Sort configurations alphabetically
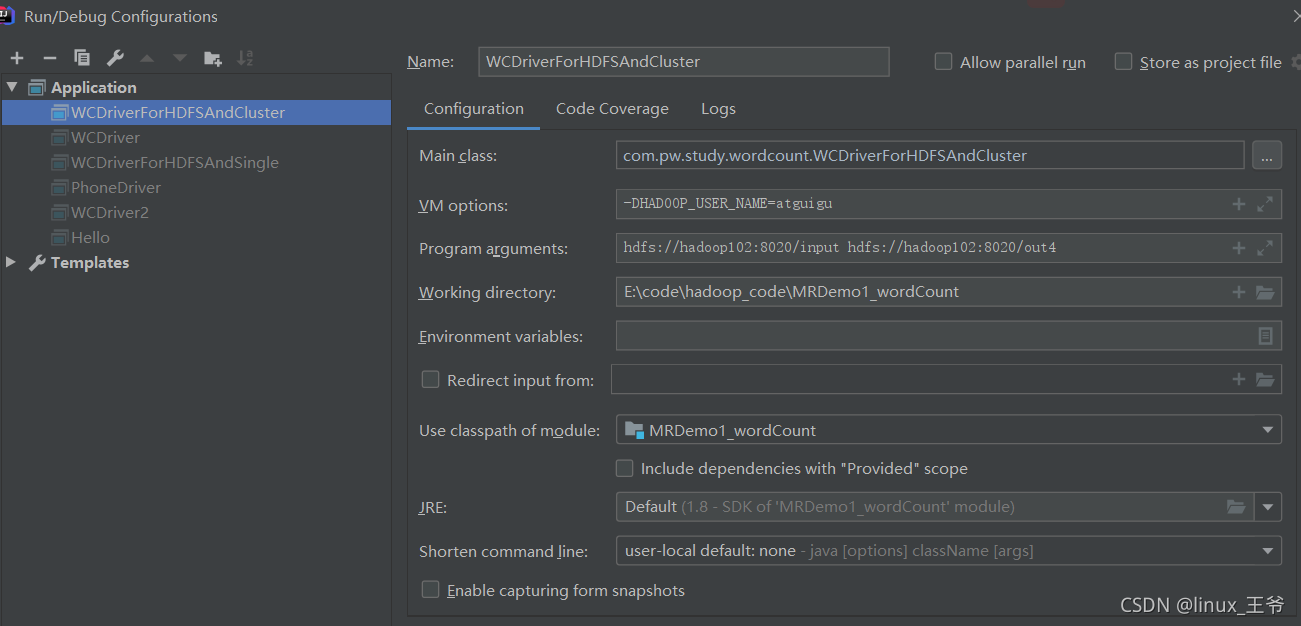Image resolution: width=1301 pixels, height=626 pixels. point(246,58)
